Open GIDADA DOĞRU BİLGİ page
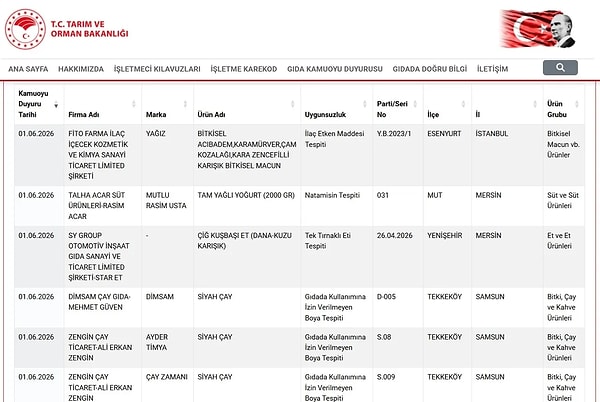Viewport: 600px width, 402px height. (x=430, y=69)
